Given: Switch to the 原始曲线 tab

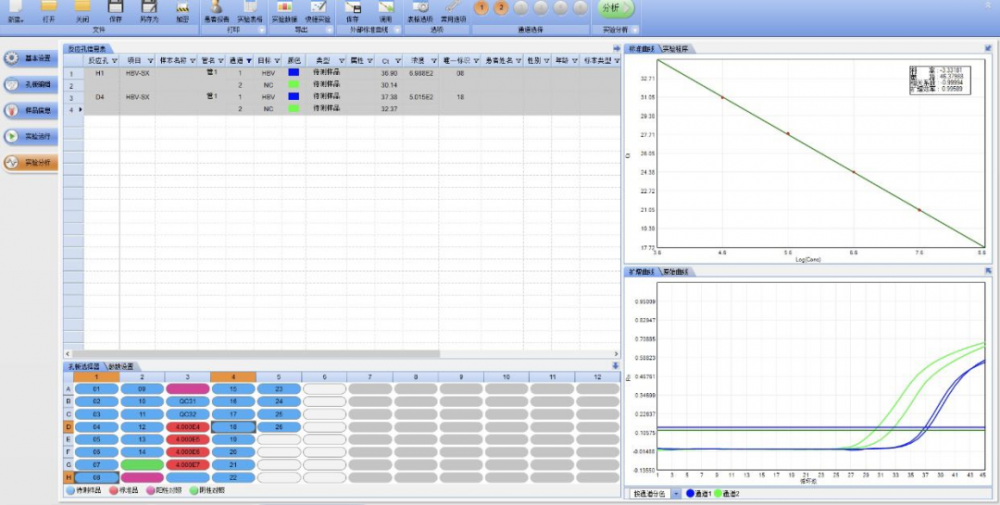Looking at the screenshot, I should coord(676,272).
